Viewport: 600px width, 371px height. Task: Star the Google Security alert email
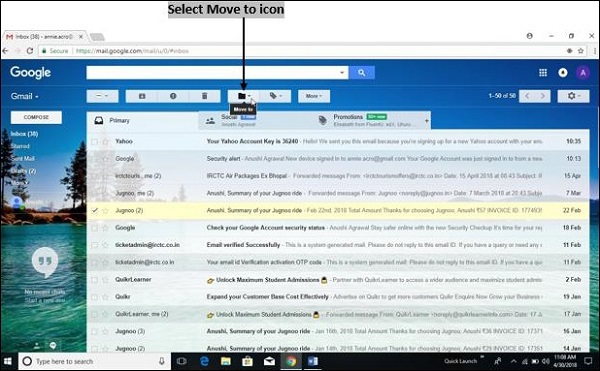(105, 159)
